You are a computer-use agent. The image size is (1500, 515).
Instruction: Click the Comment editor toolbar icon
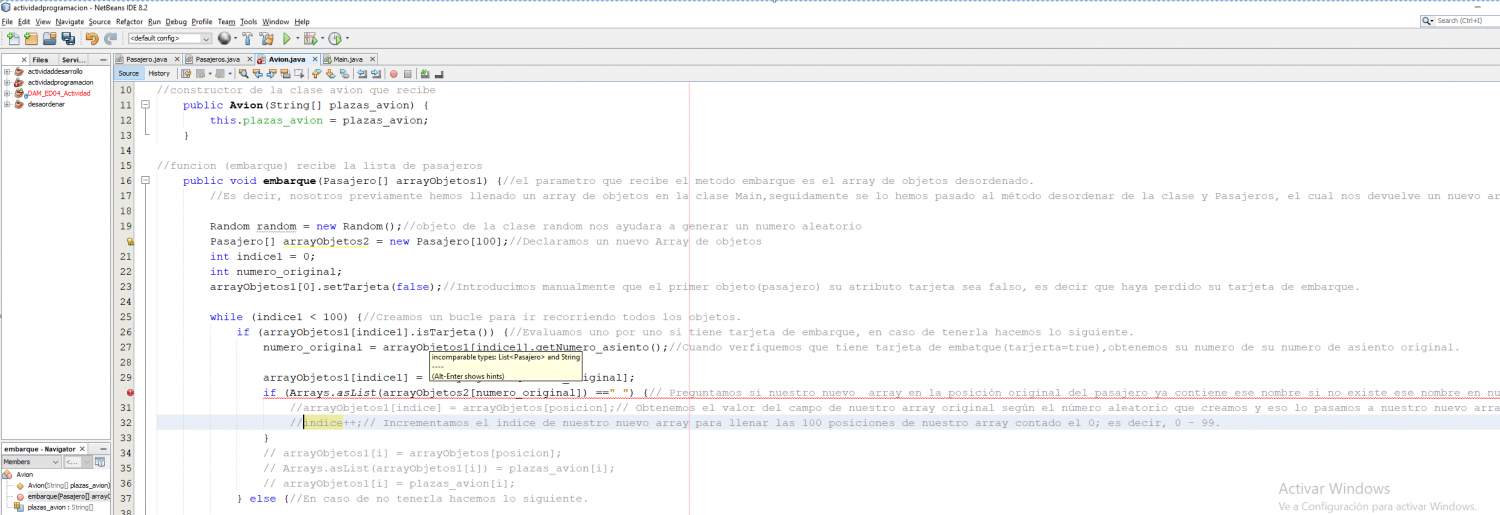tap(424, 73)
